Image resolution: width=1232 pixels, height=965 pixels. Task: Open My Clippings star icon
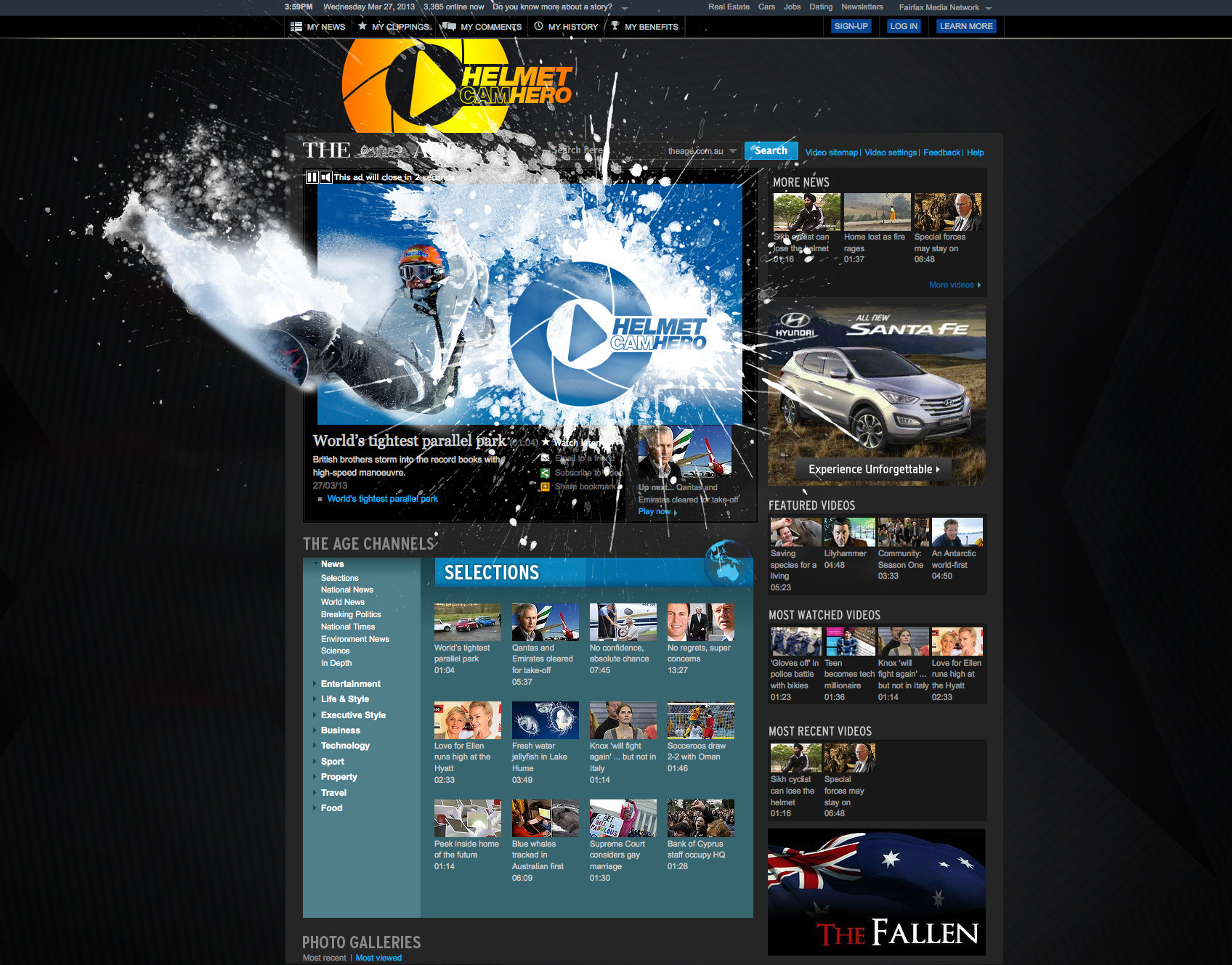[x=362, y=26]
